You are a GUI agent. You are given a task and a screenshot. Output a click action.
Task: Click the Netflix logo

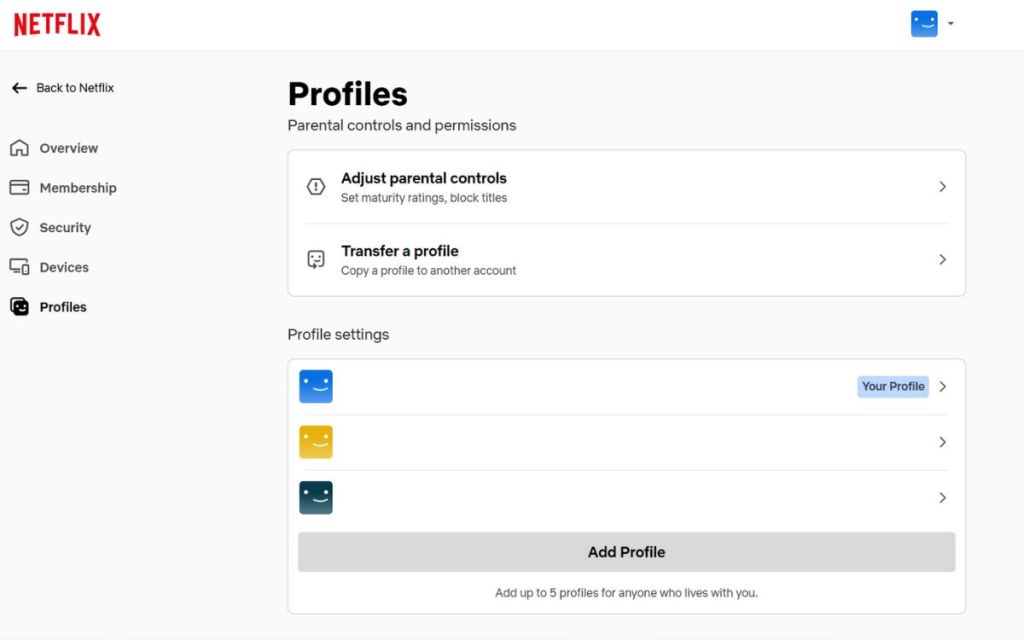tap(57, 25)
